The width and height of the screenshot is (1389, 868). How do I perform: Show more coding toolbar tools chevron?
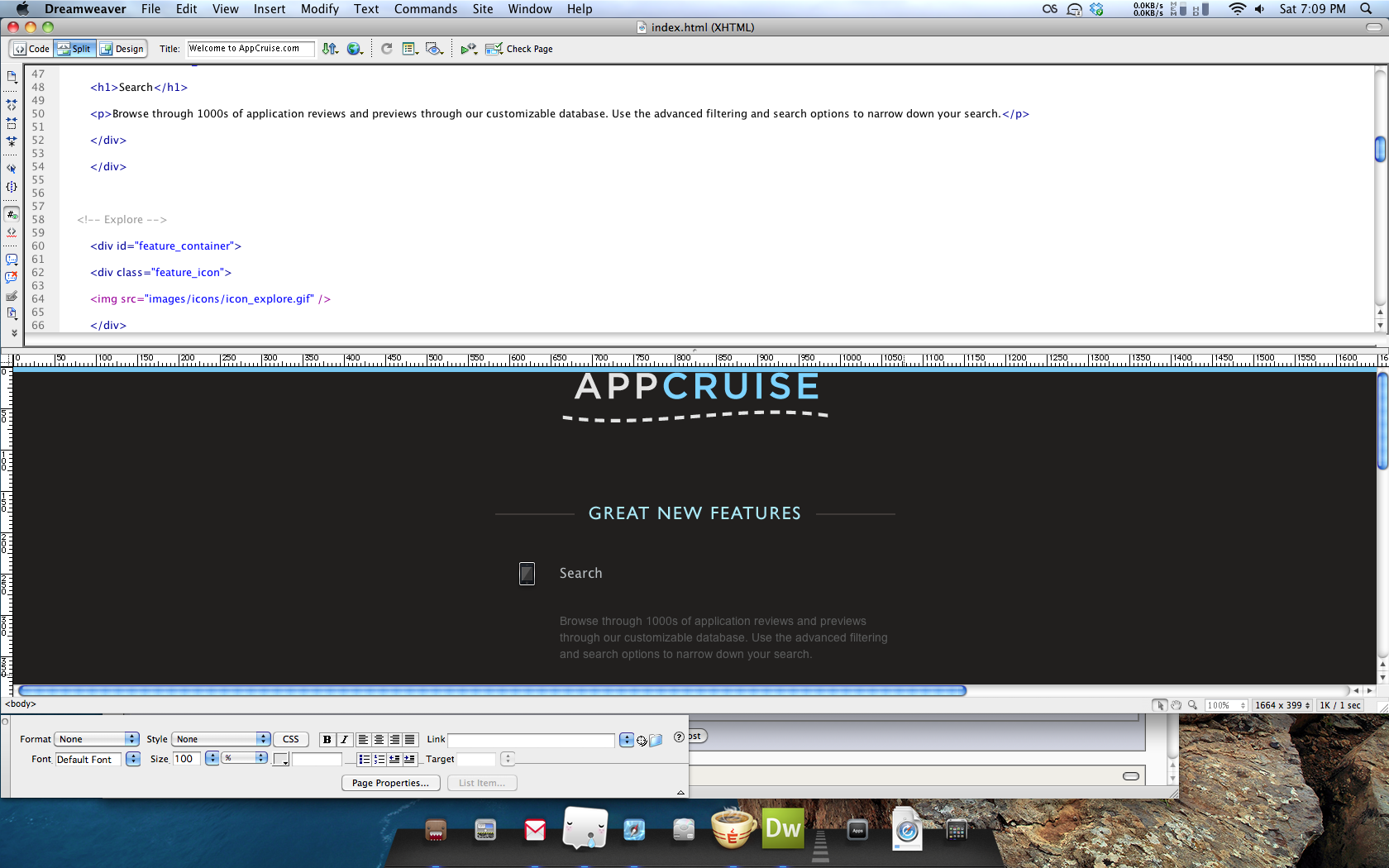pyautogui.click(x=14, y=333)
